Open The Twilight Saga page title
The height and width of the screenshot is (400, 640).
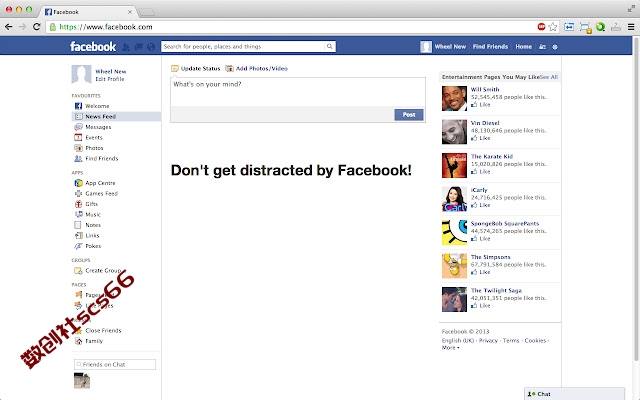click(x=496, y=291)
